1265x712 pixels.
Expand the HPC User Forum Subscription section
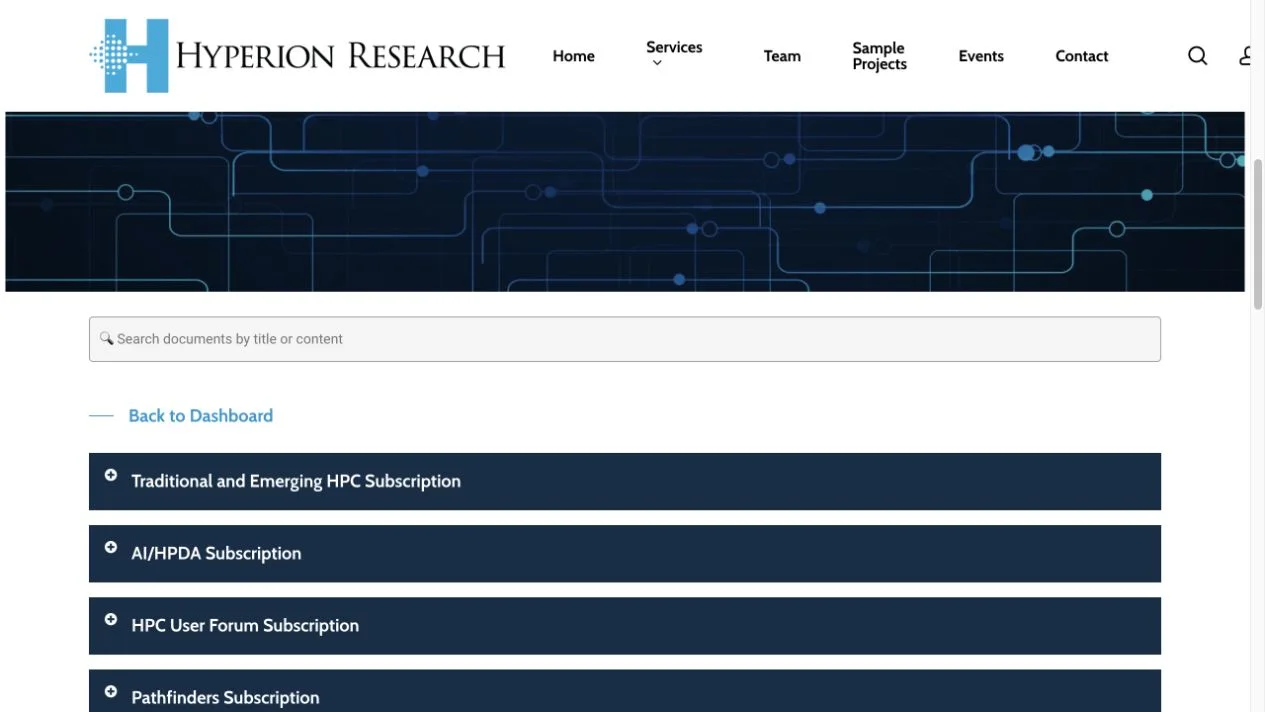pyautogui.click(x=625, y=625)
